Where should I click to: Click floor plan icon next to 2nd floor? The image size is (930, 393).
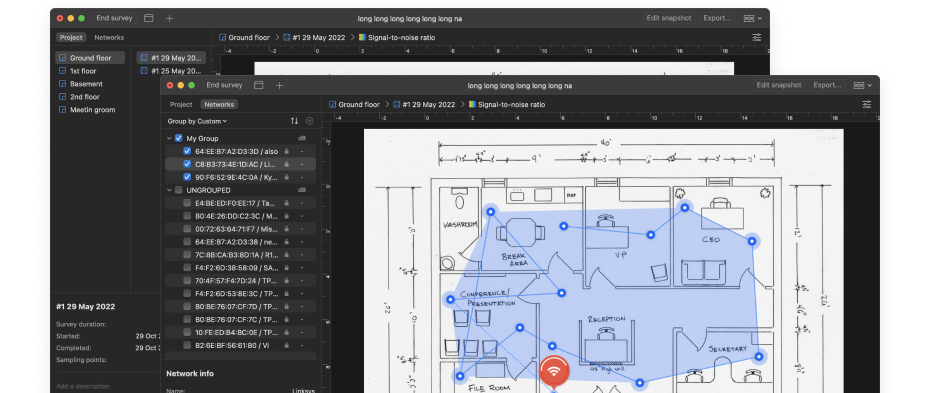(63, 97)
